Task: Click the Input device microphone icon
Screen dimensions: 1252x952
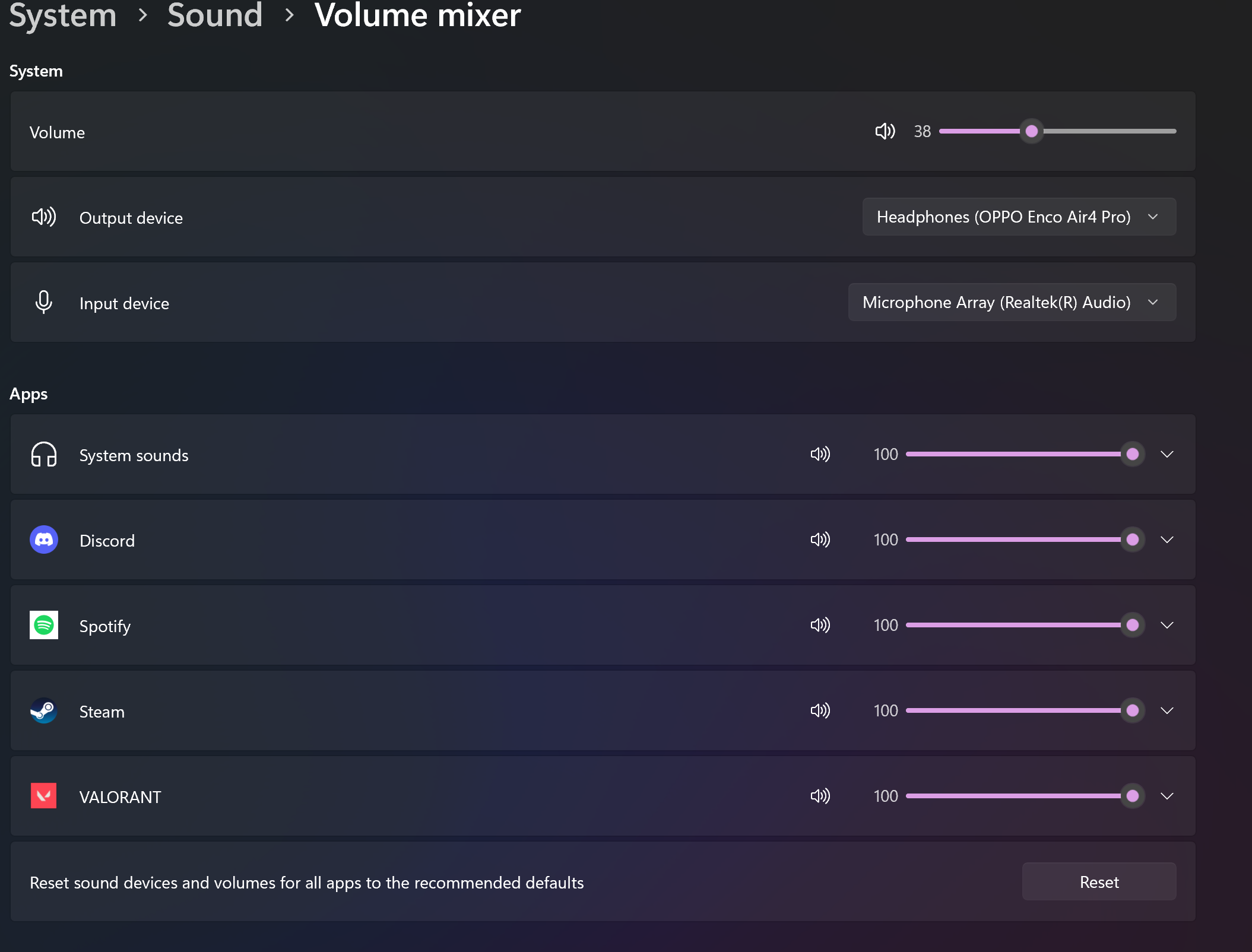Action: 44,302
